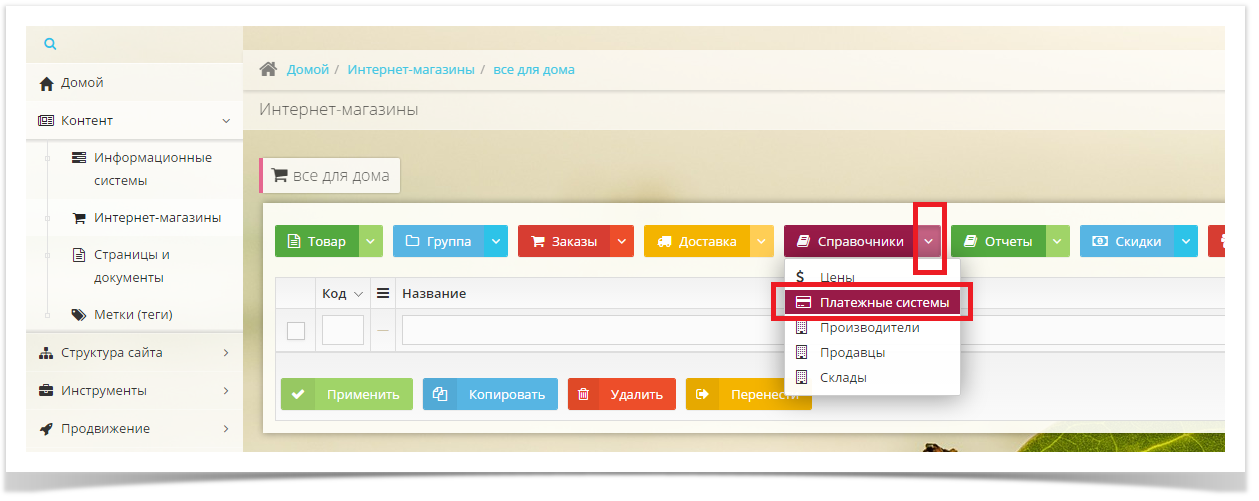Click the Код input field in the row
The height and width of the screenshot is (501, 1259).
click(343, 331)
